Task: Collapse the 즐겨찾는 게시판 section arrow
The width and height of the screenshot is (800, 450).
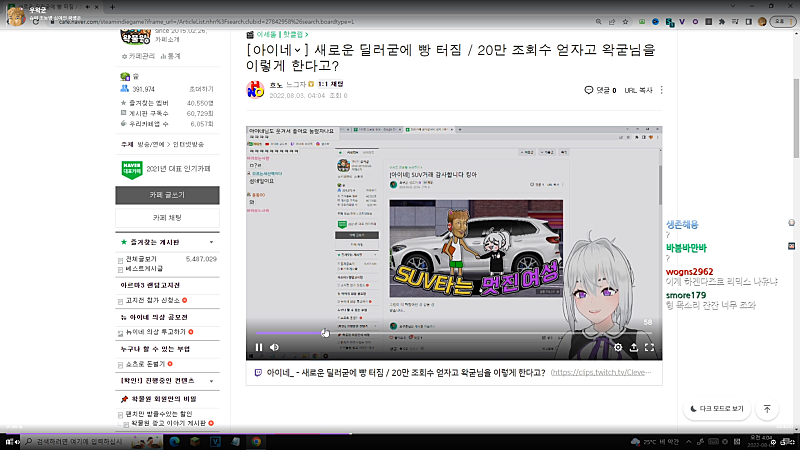Action: pos(211,242)
